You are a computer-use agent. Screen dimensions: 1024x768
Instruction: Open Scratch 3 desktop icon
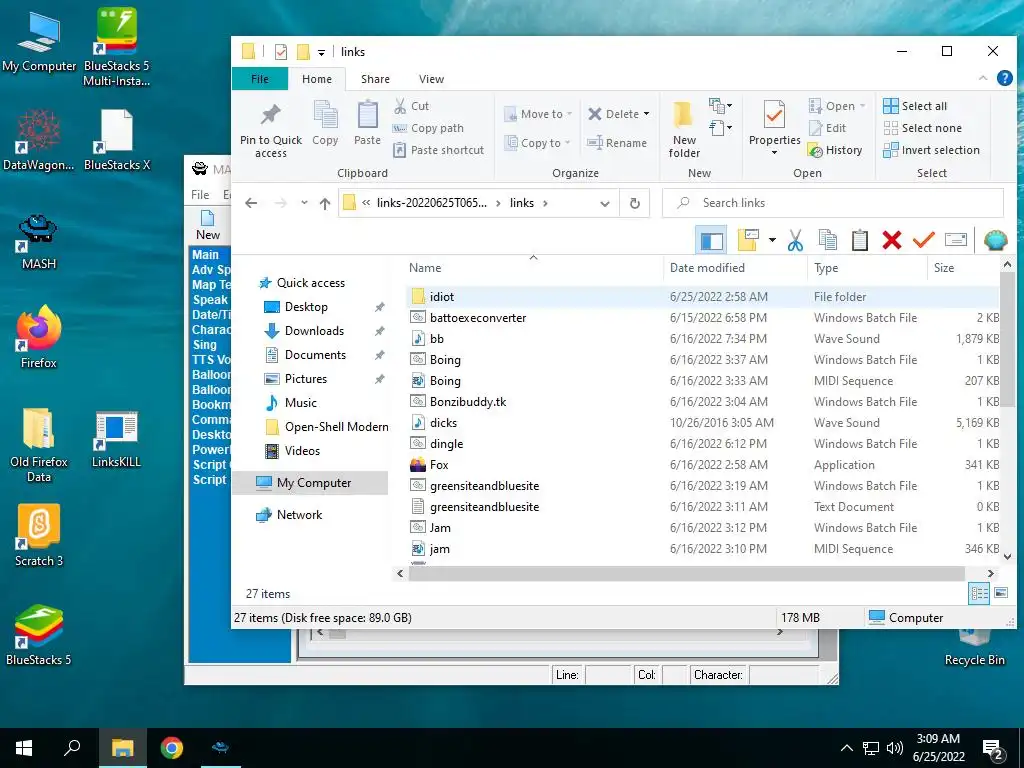pyautogui.click(x=39, y=534)
